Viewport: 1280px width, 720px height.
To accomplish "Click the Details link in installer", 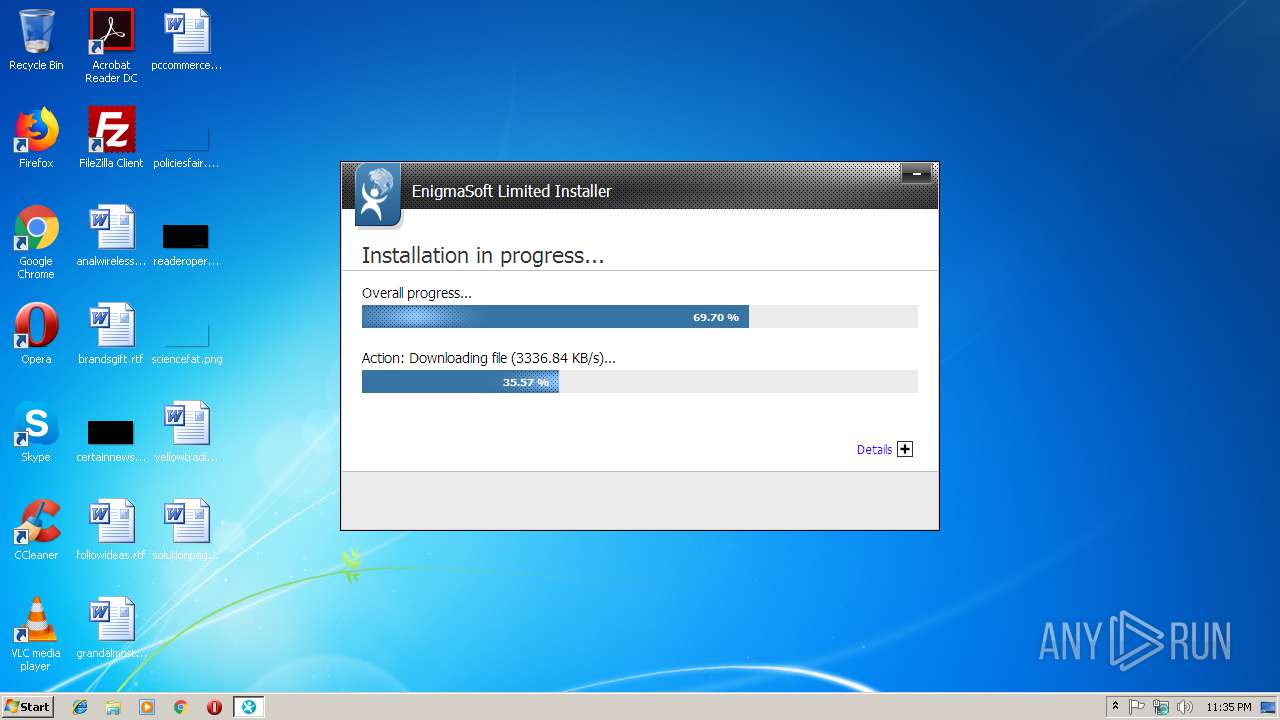I will 874,450.
